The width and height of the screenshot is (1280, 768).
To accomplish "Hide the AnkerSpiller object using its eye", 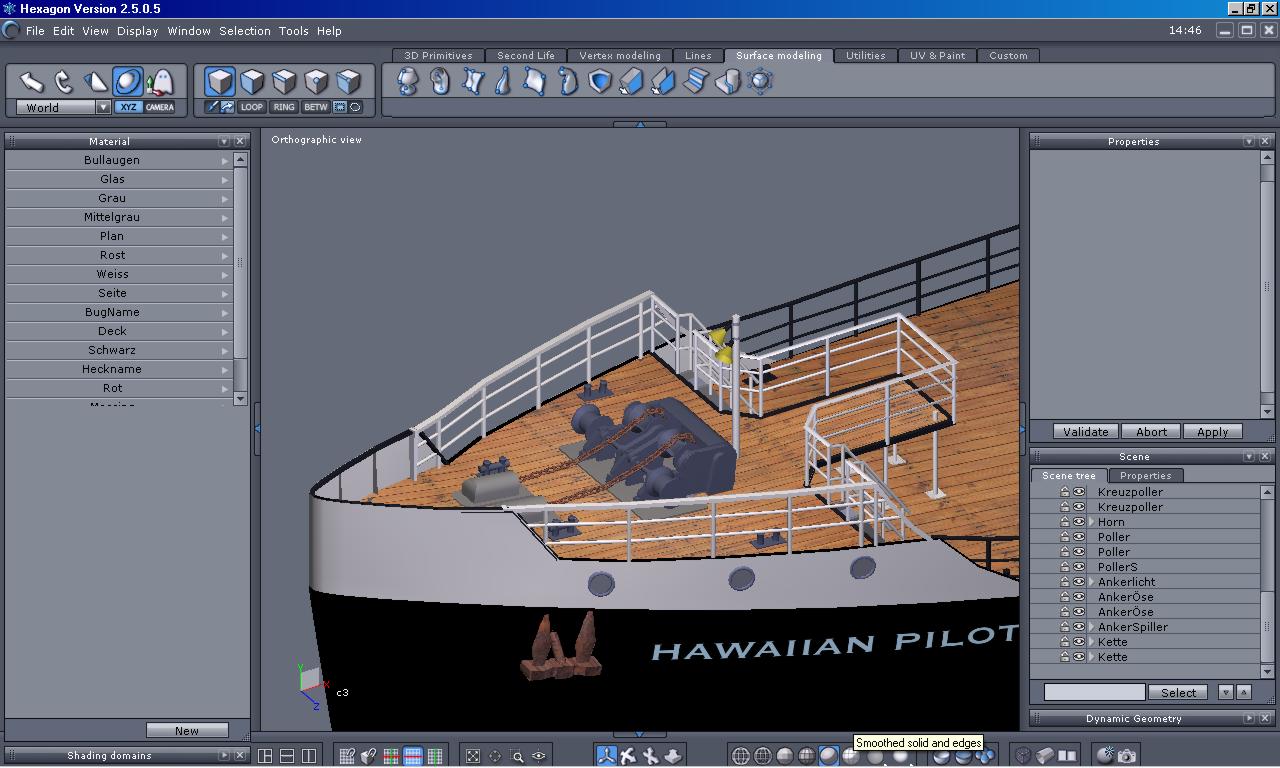I will [1079, 627].
